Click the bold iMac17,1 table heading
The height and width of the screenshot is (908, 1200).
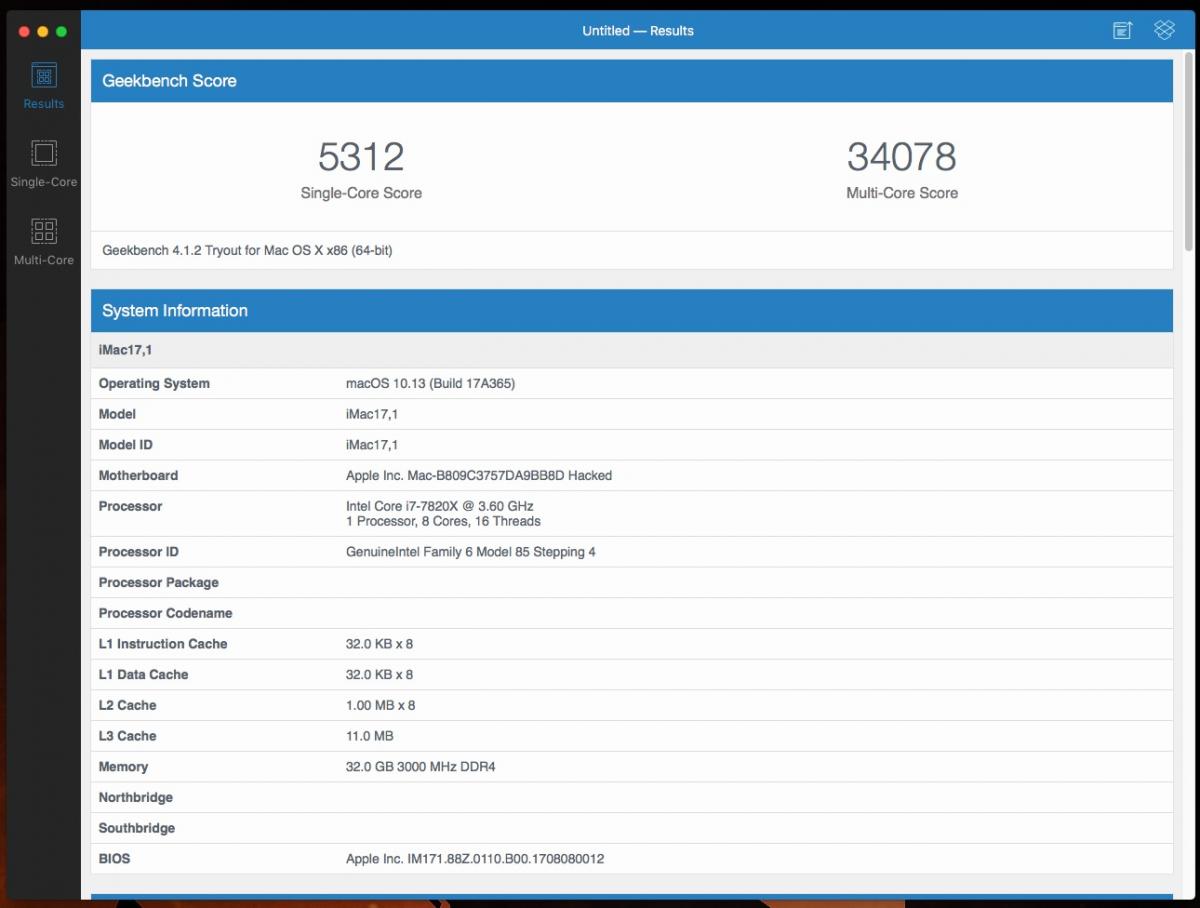(x=125, y=351)
